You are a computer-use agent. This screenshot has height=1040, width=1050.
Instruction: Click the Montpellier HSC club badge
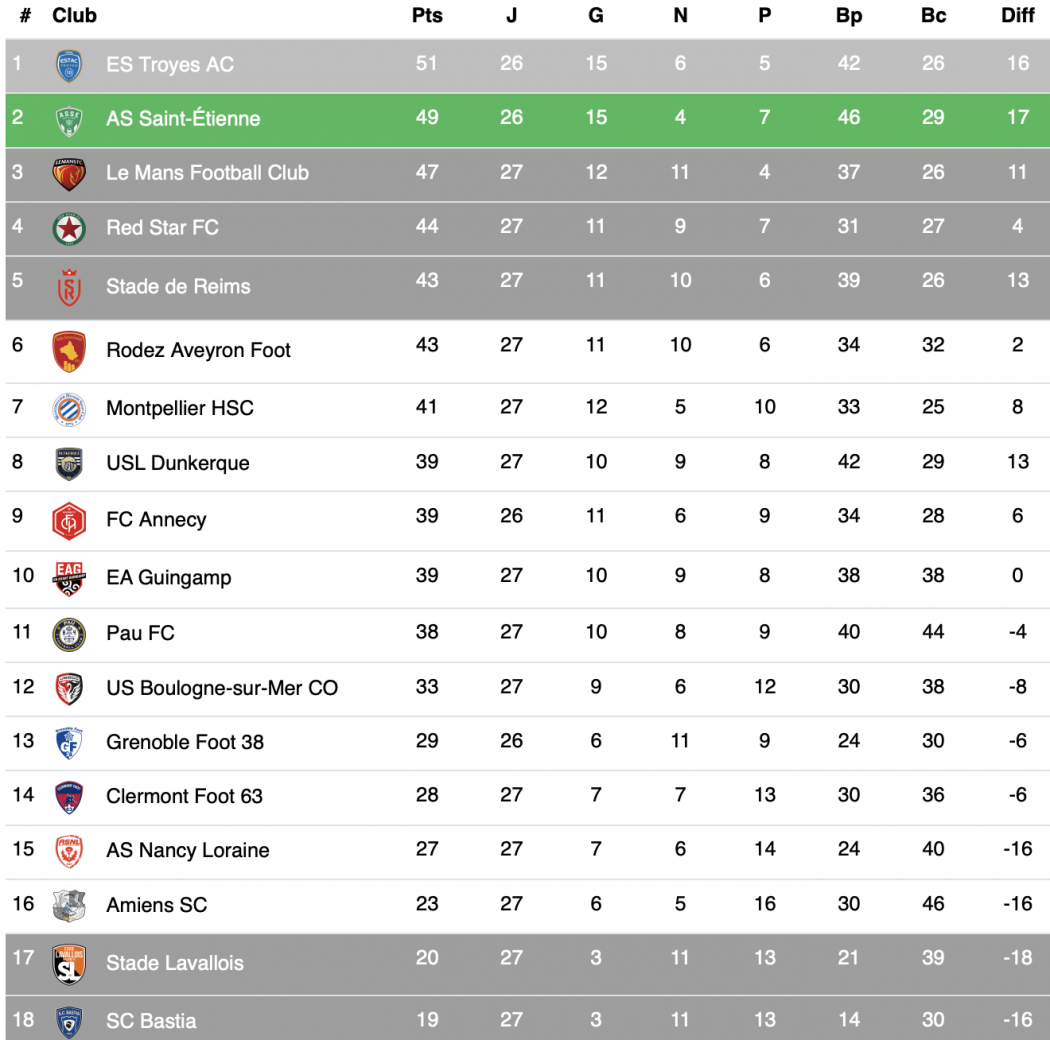(x=69, y=408)
